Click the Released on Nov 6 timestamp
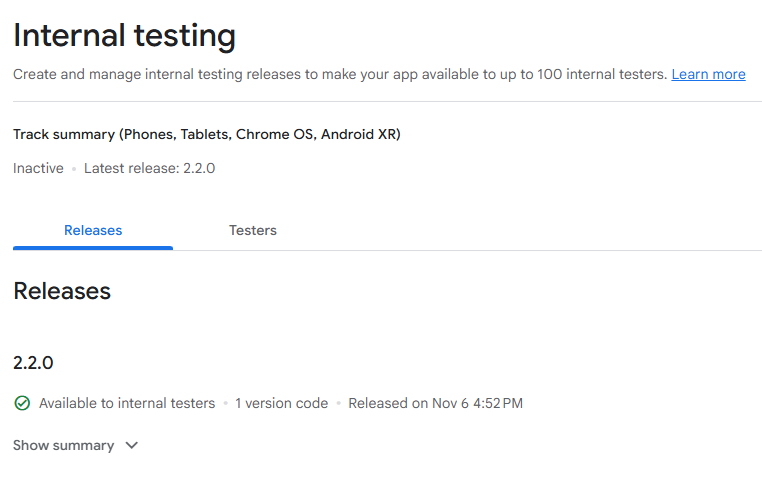 435,404
